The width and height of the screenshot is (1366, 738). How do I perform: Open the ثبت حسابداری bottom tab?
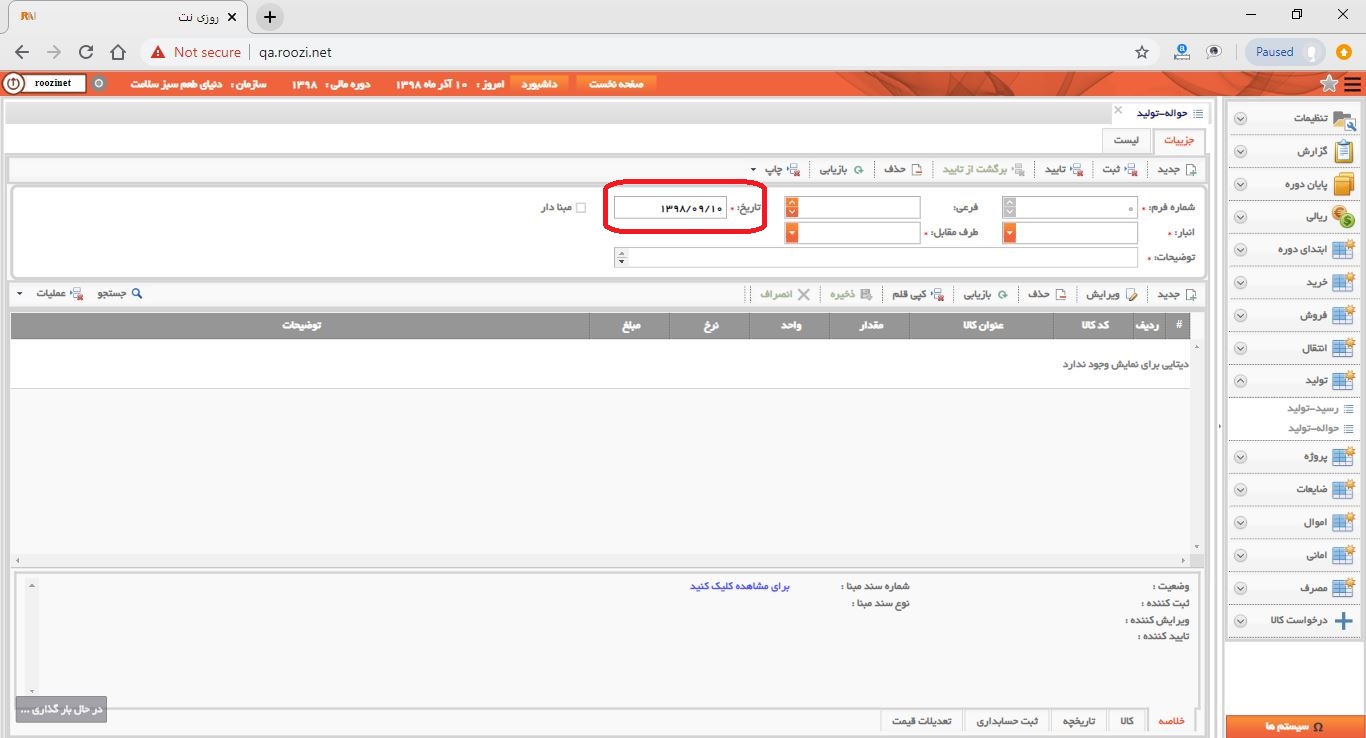tap(1008, 721)
